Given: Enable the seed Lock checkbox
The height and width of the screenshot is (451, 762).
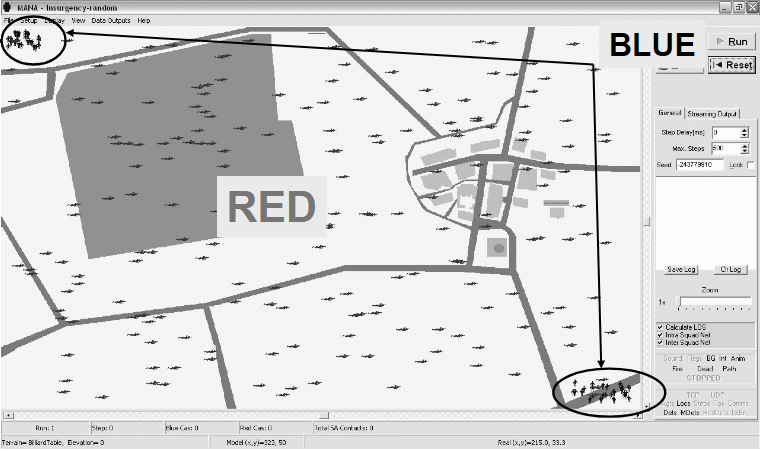Looking at the screenshot, I should [x=750, y=165].
